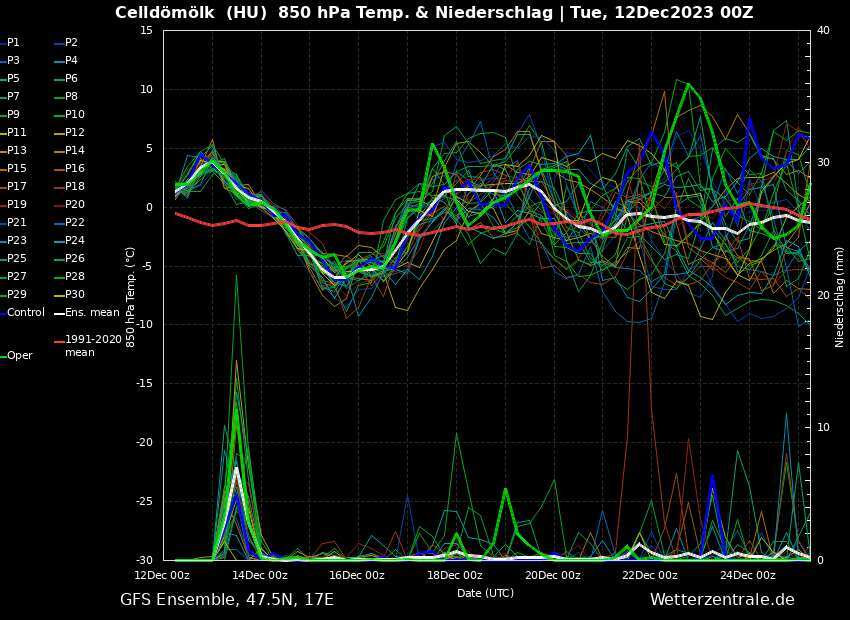Toggle the P1 legend entry

(13, 43)
